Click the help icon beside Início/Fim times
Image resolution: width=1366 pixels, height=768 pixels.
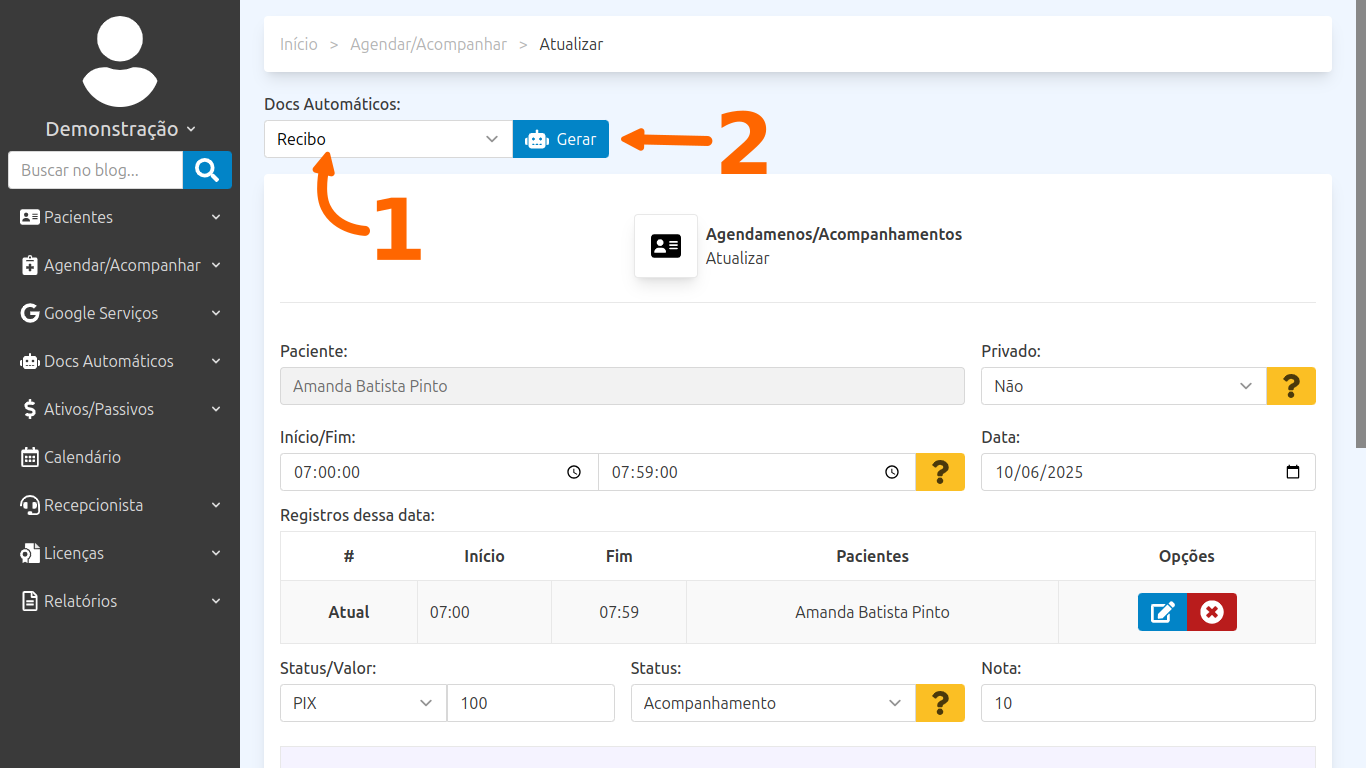pos(940,472)
